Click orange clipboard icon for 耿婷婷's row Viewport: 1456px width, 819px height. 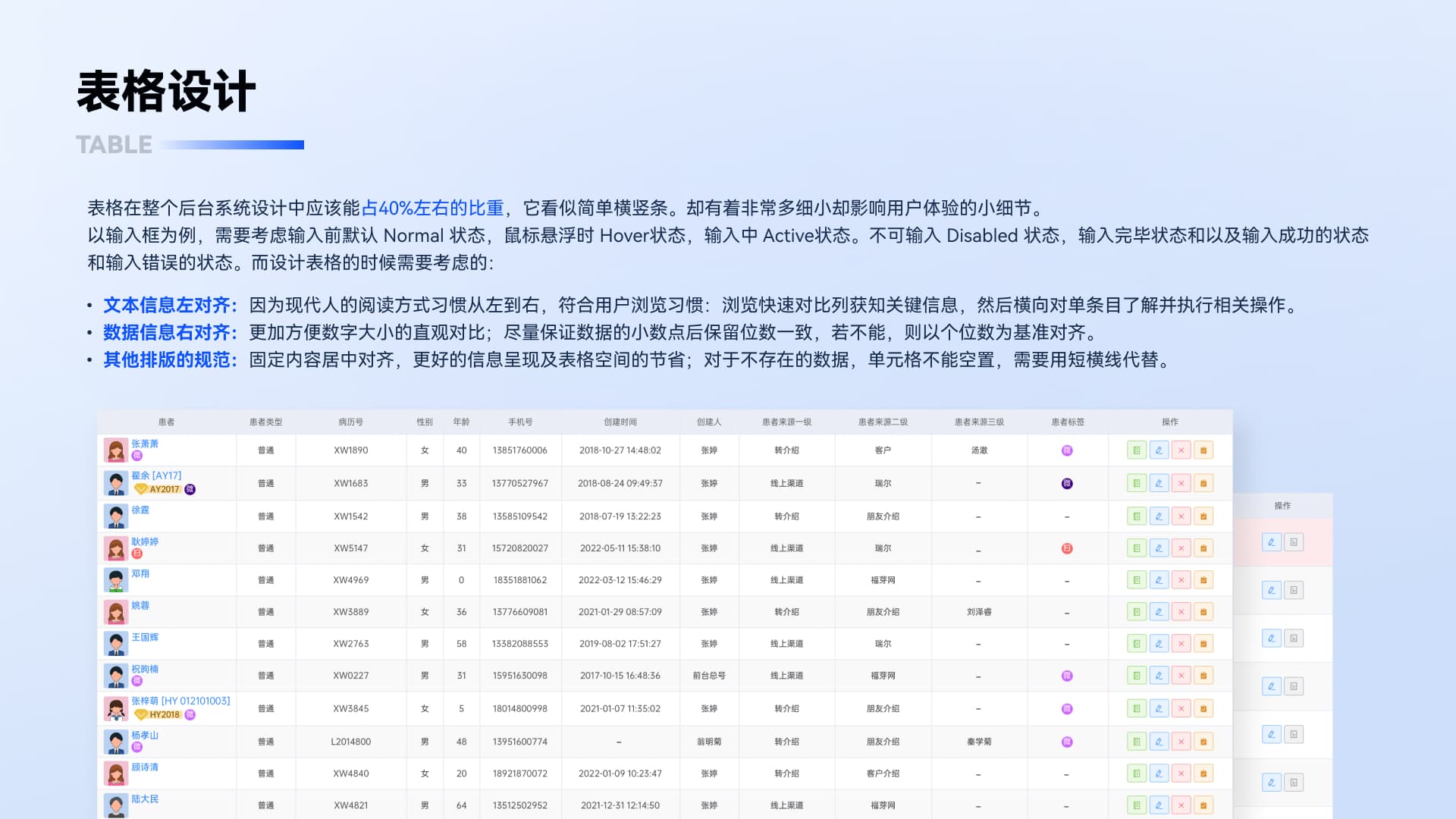[x=1203, y=548]
